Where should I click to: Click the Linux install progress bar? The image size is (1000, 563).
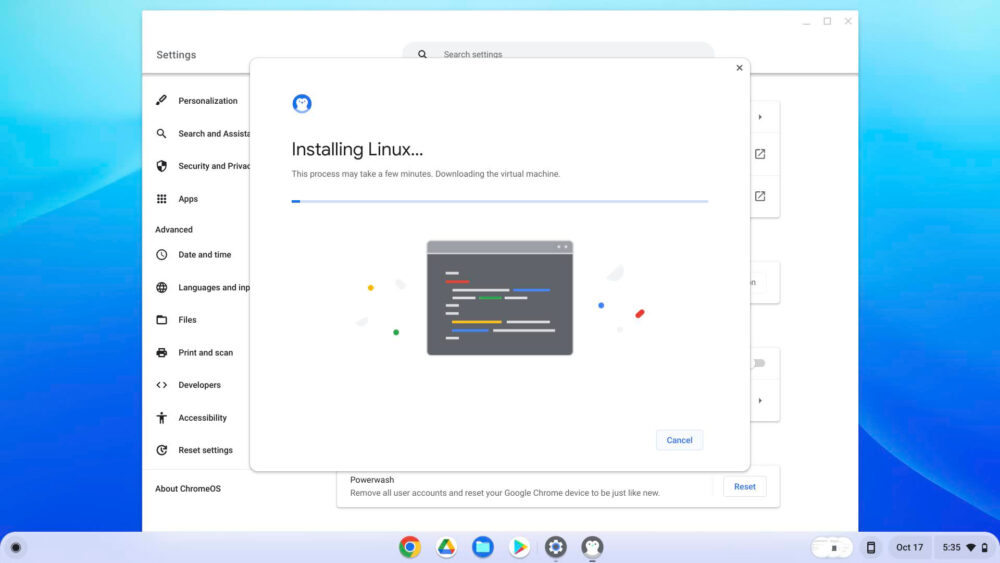pos(499,201)
